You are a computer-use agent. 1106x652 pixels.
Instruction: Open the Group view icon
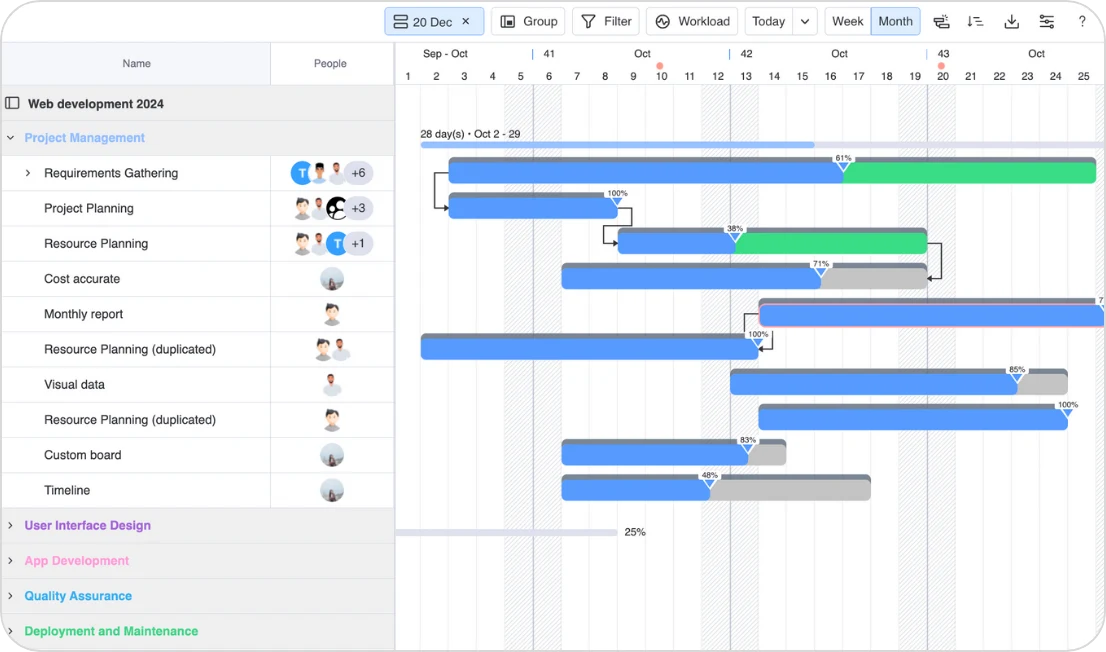coord(528,20)
